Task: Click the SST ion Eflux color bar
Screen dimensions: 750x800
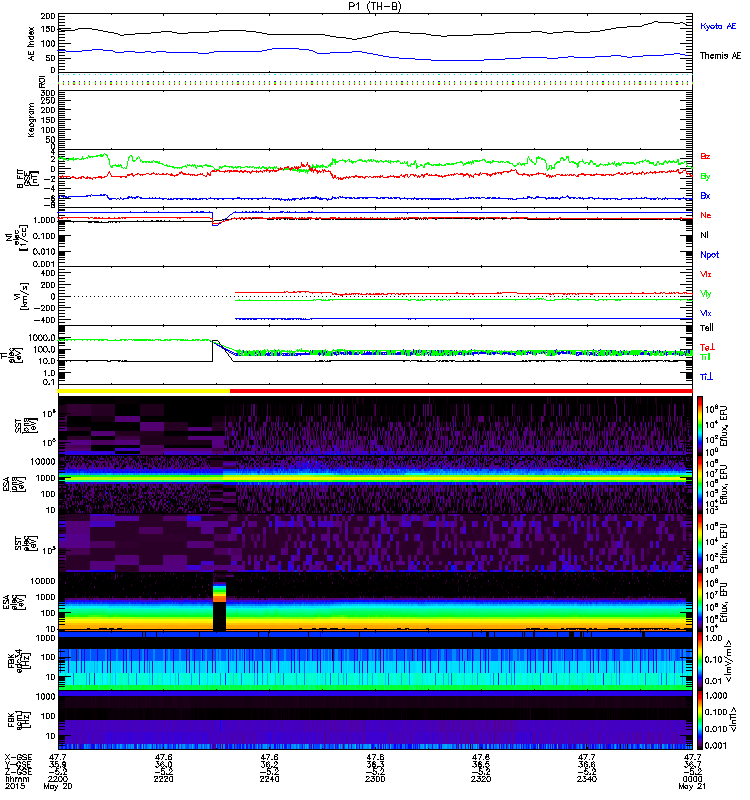Action: (x=700, y=425)
